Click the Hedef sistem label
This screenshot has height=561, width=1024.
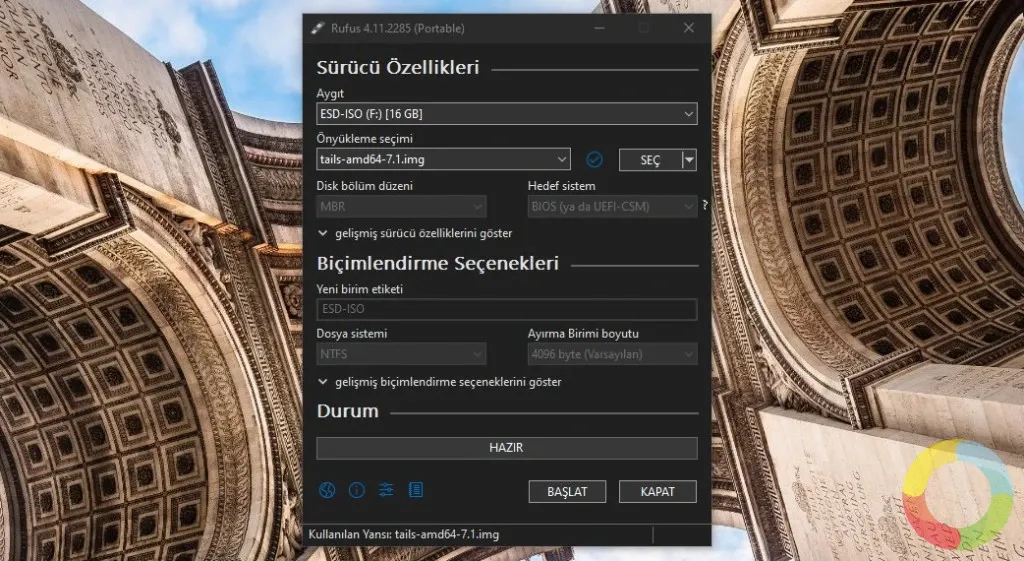[x=562, y=185]
